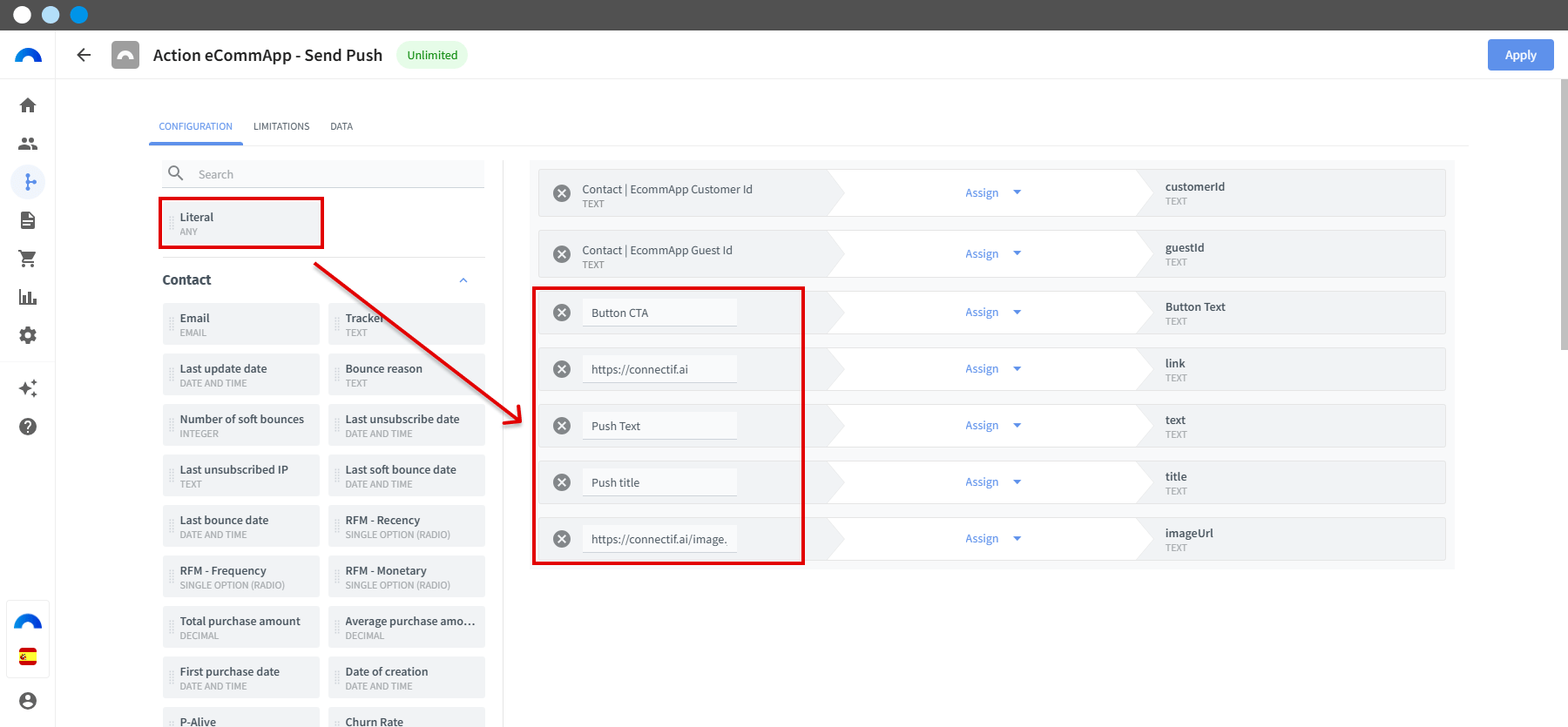The image size is (1568, 727).
Task: Select the Literal field item
Action: (241, 224)
